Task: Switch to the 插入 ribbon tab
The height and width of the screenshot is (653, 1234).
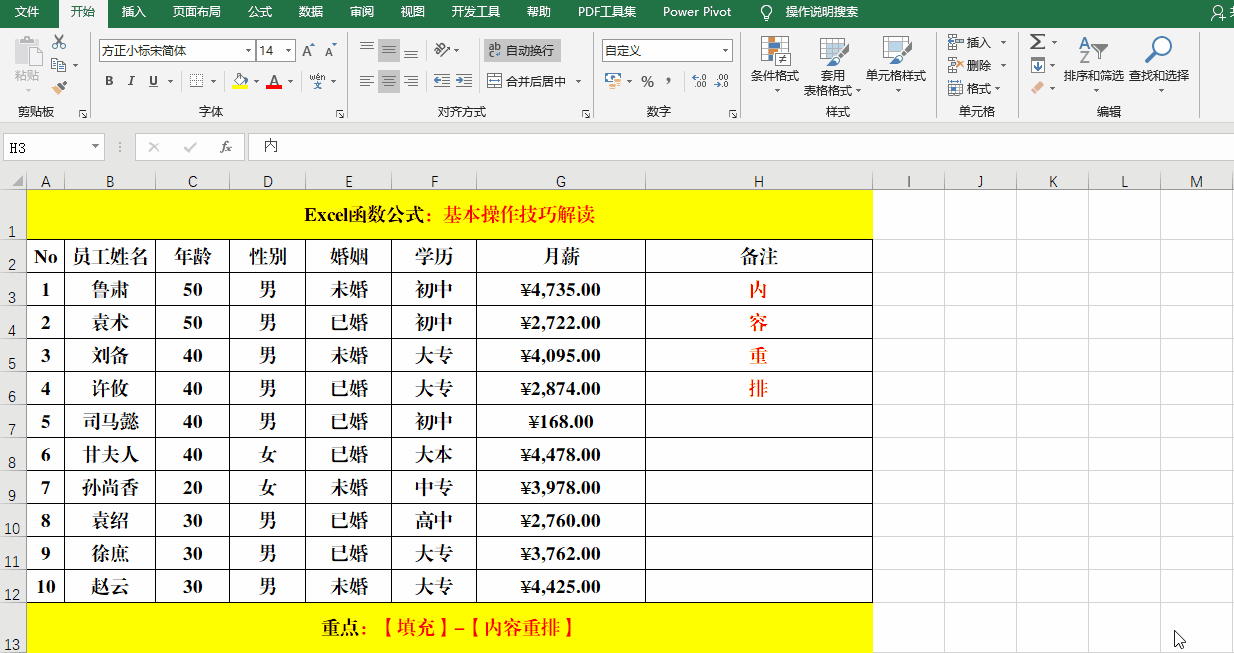Action: (x=133, y=12)
